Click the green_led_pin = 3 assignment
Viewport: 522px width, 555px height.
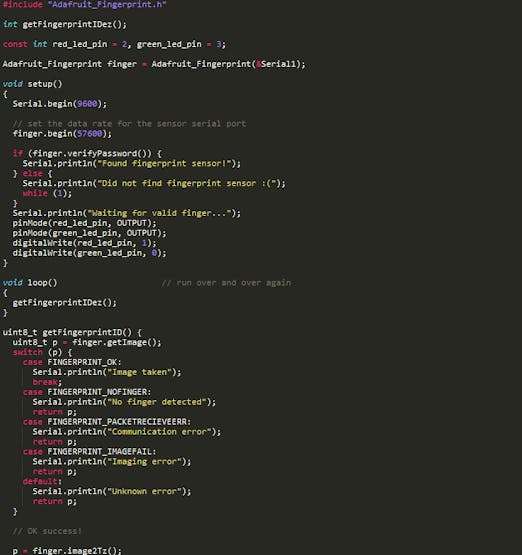[x=179, y=44]
